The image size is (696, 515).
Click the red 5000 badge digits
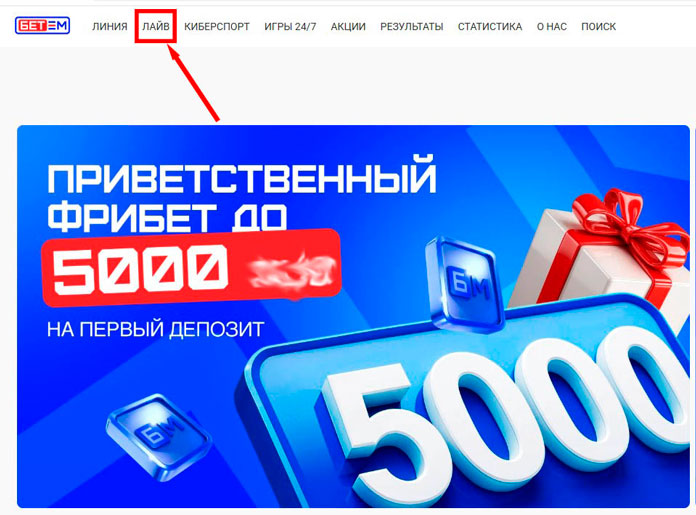point(140,269)
